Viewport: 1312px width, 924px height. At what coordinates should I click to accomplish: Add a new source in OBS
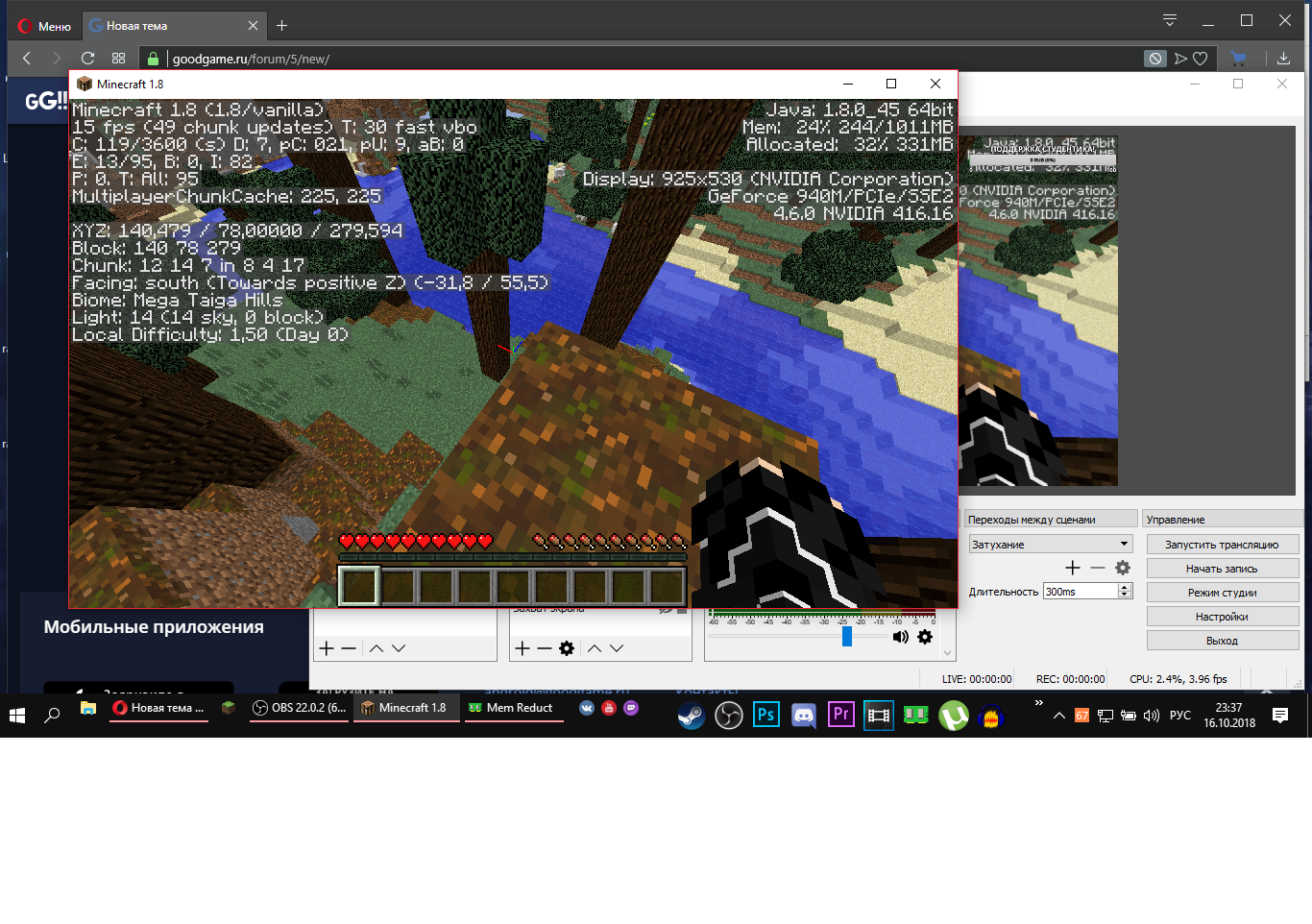point(522,648)
